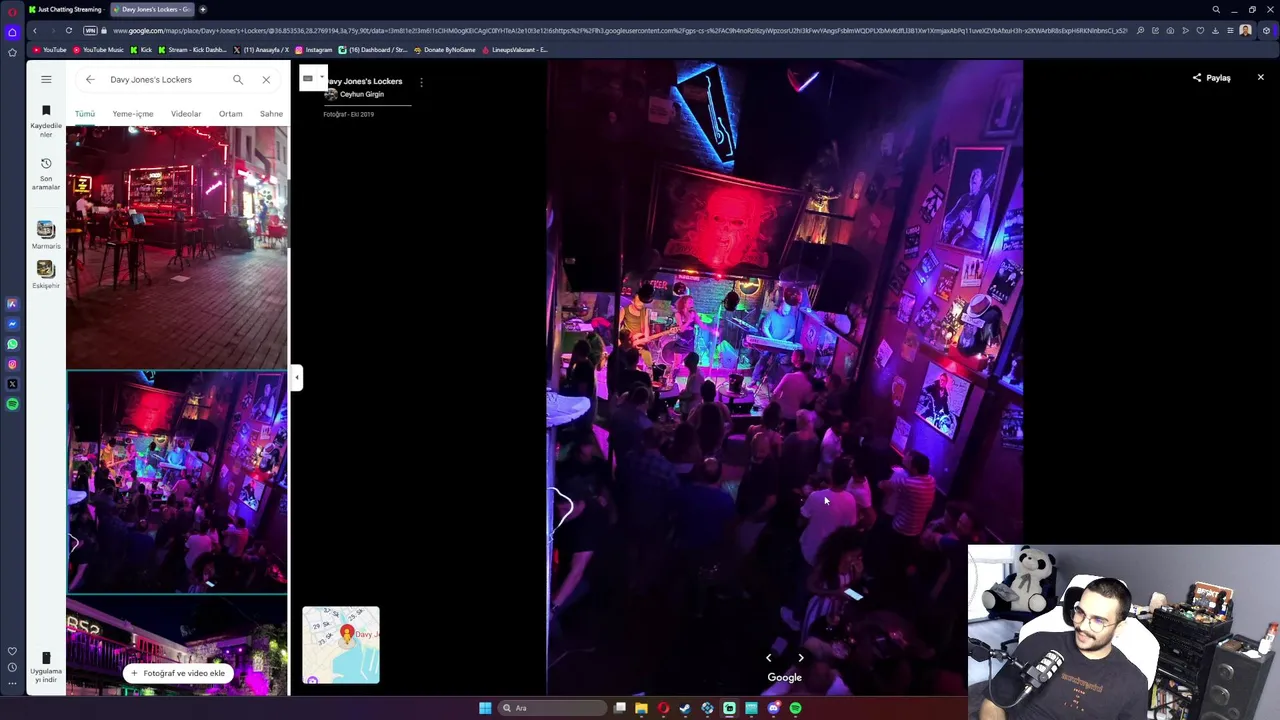Click the Paylaş share button

pos(1212,78)
